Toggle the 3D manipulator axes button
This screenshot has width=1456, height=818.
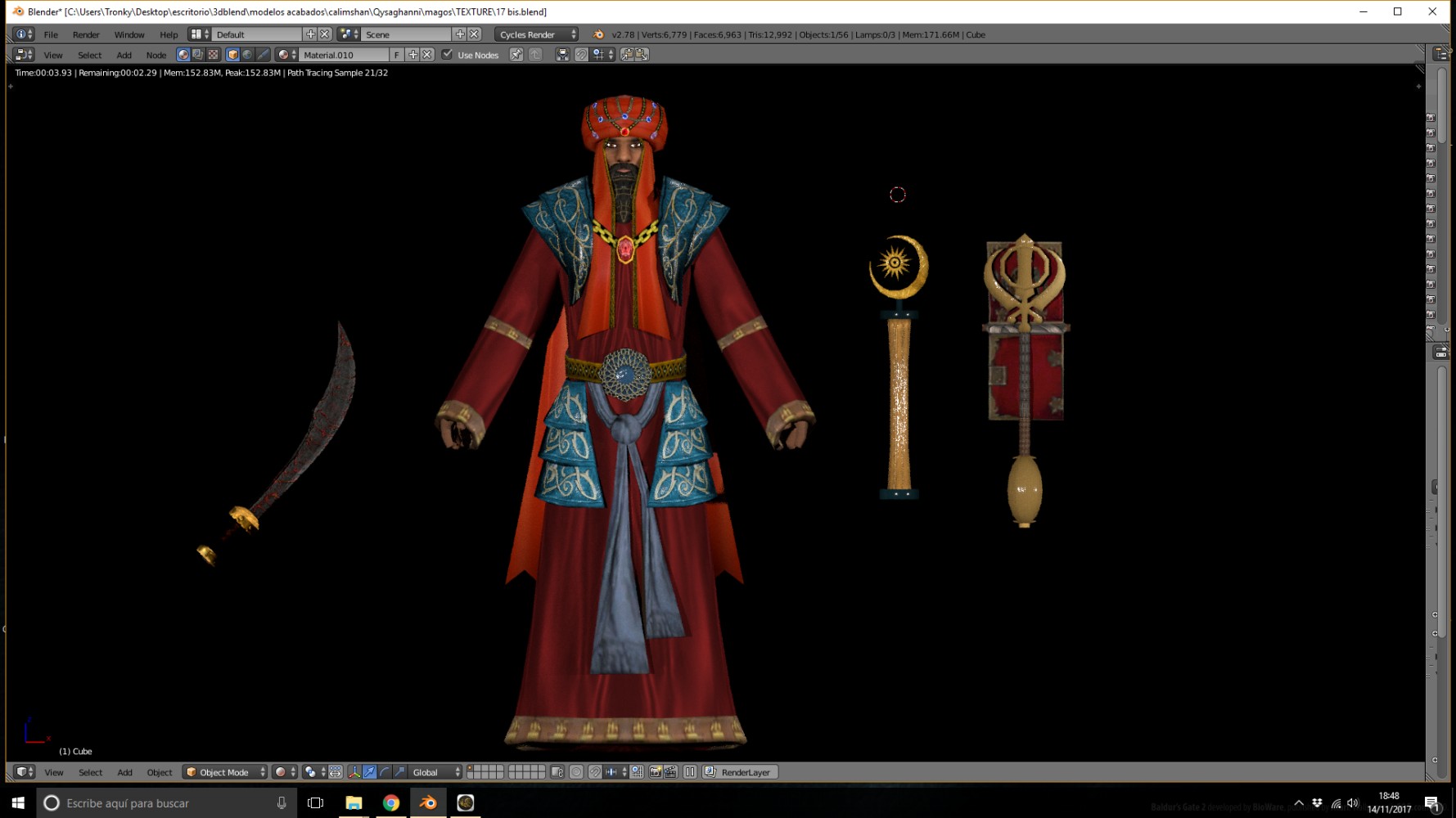tap(354, 772)
